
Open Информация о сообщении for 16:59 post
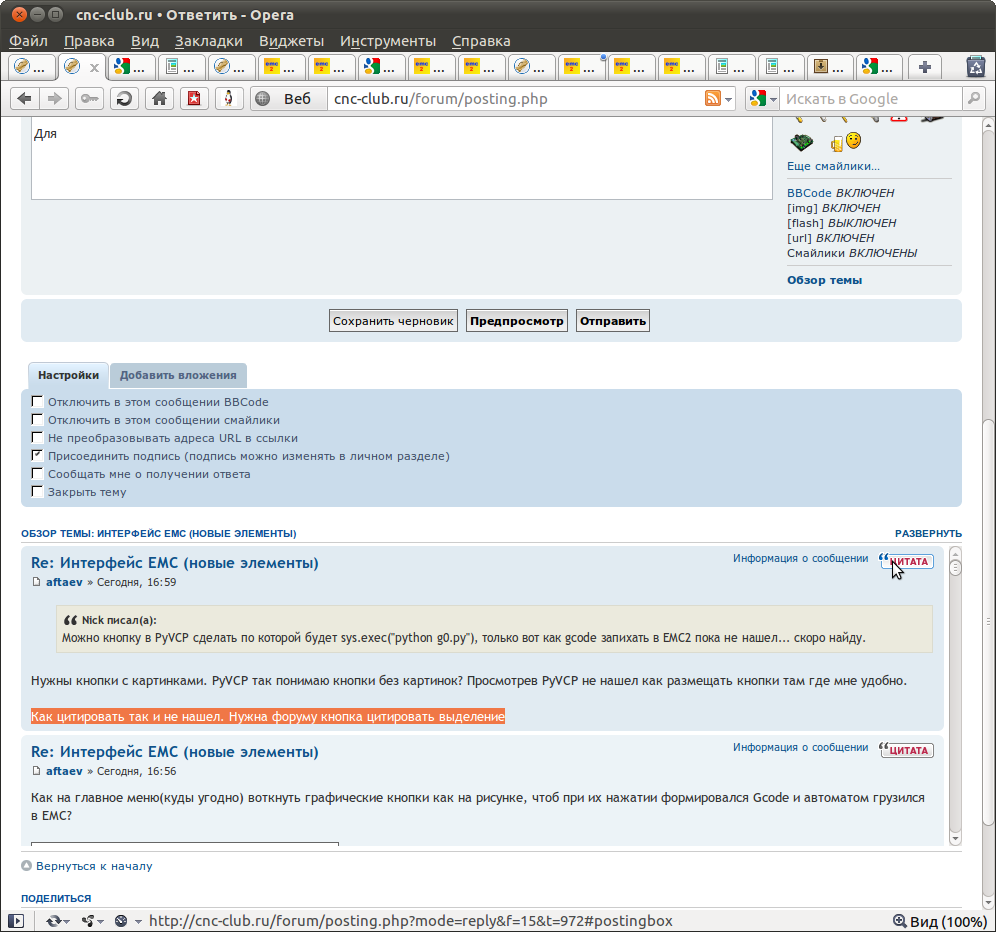tap(800, 558)
